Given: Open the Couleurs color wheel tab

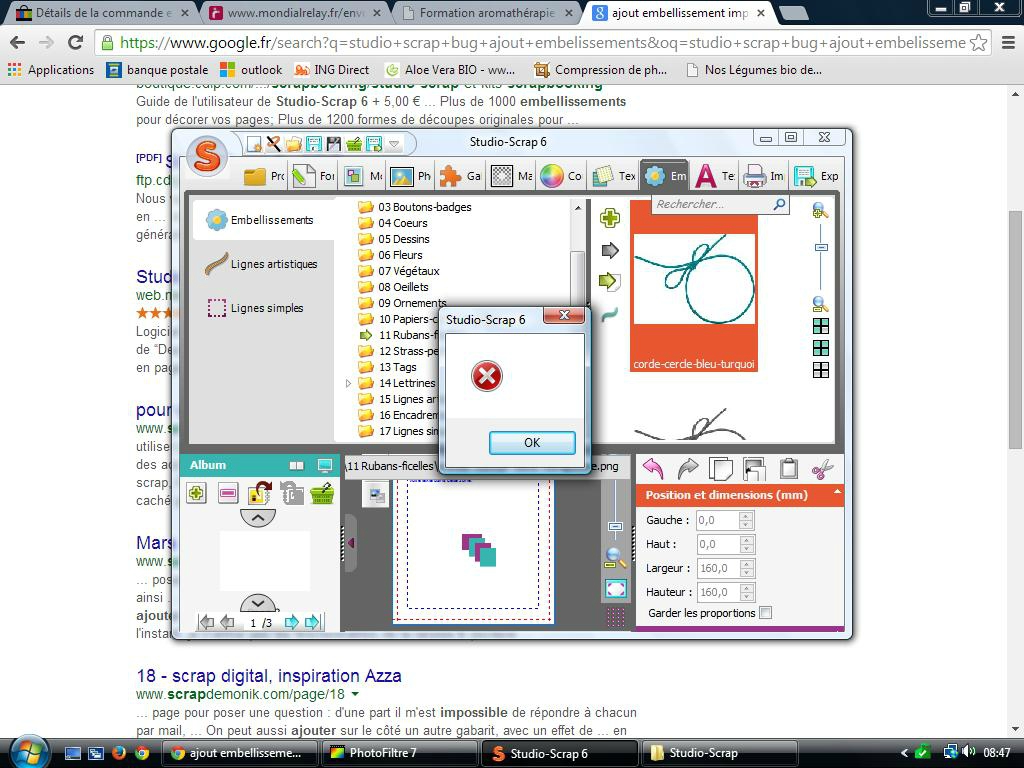Looking at the screenshot, I should point(560,176).
